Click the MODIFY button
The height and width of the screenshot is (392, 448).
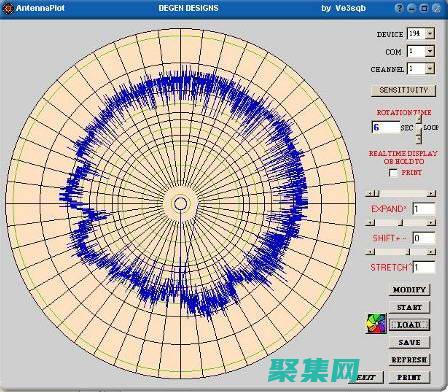(409, 289)
